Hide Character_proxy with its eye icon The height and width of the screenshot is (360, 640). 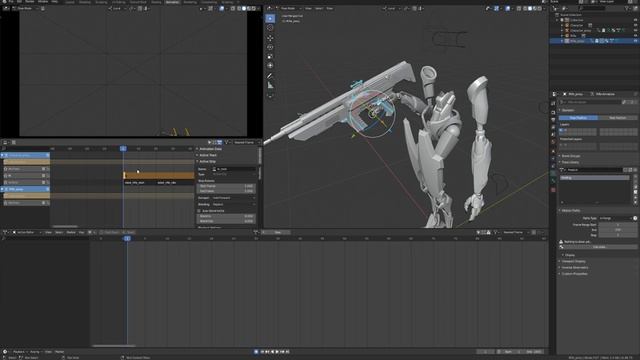636,30
